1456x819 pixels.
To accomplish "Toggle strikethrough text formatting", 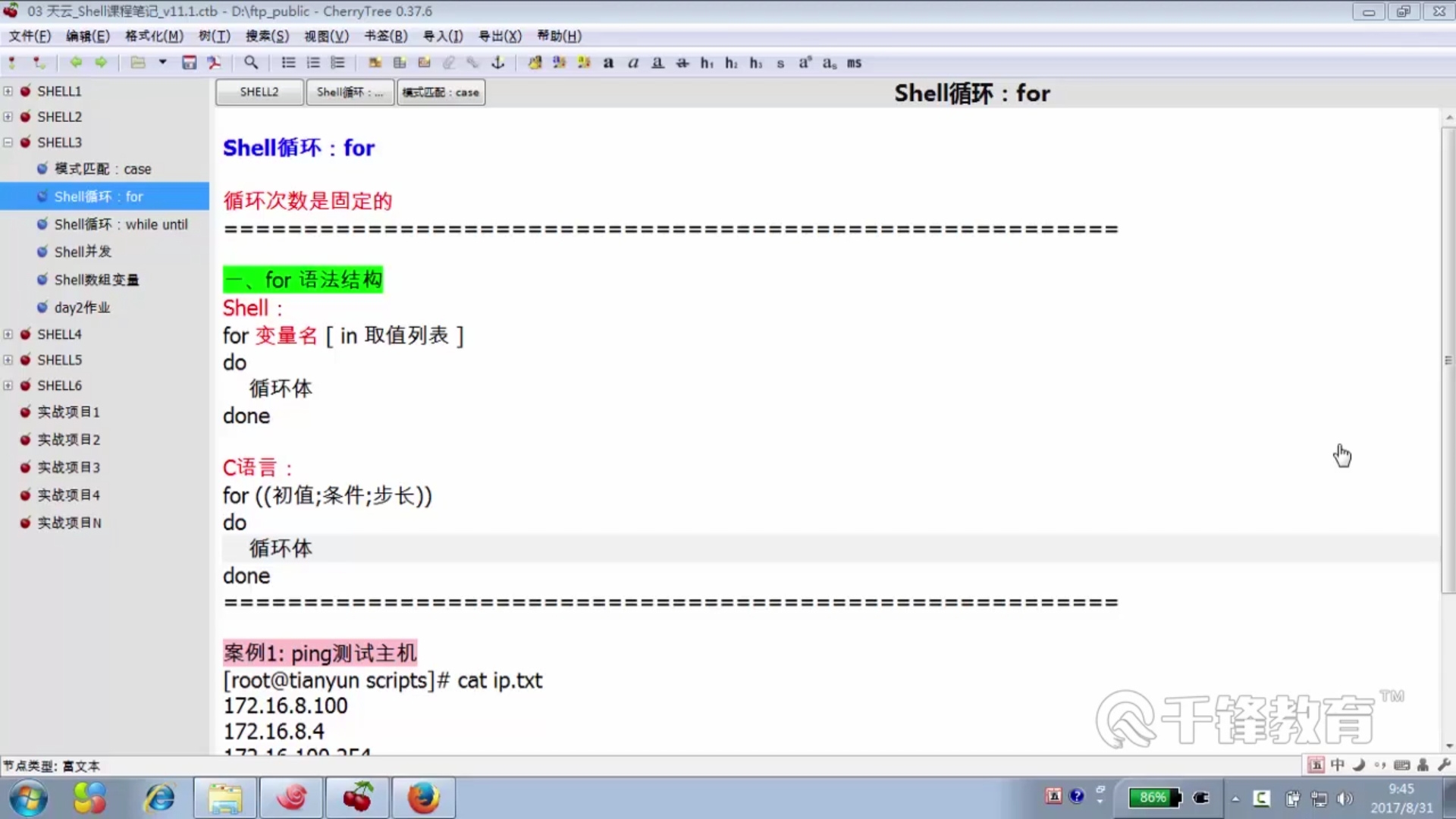I will [682, 63].
